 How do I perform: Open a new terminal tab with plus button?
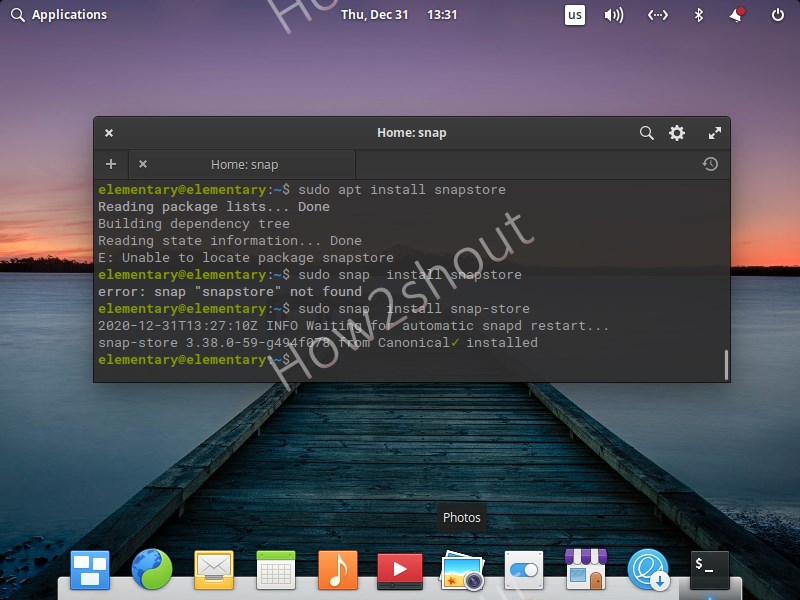[111, 164]
